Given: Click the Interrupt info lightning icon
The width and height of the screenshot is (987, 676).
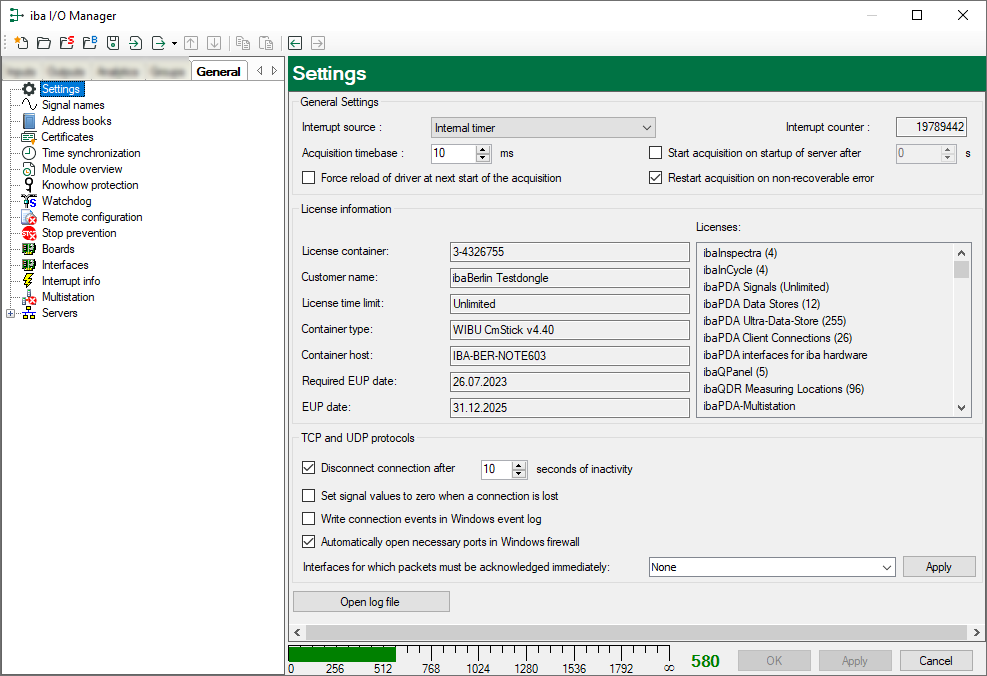Looking at the screenshot, I should pos(29,281).
